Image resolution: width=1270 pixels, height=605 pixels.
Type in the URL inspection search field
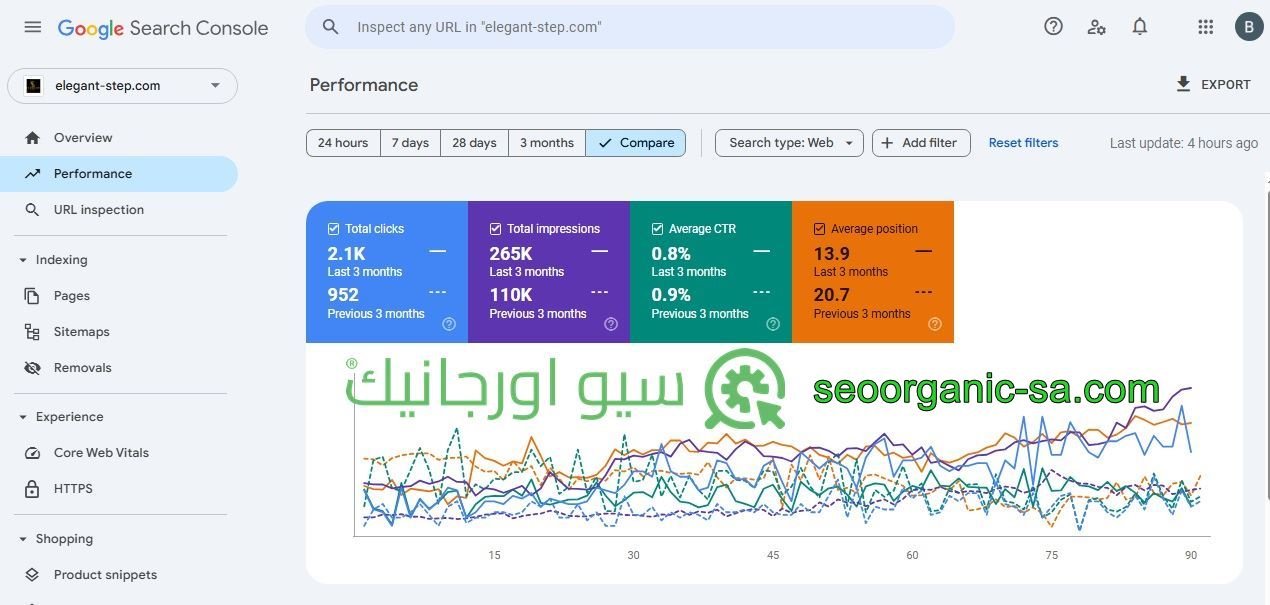[630, 26]
